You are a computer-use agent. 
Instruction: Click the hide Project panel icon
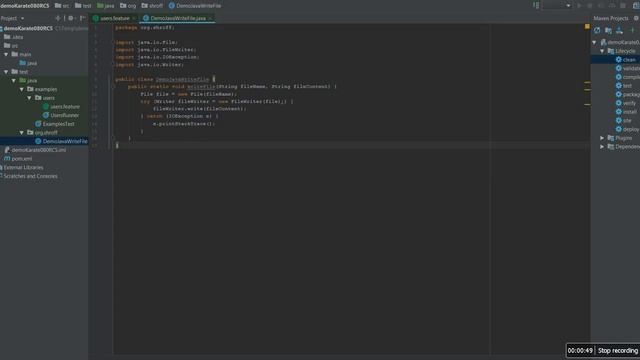pyautogui.click(x=83, y=18)
